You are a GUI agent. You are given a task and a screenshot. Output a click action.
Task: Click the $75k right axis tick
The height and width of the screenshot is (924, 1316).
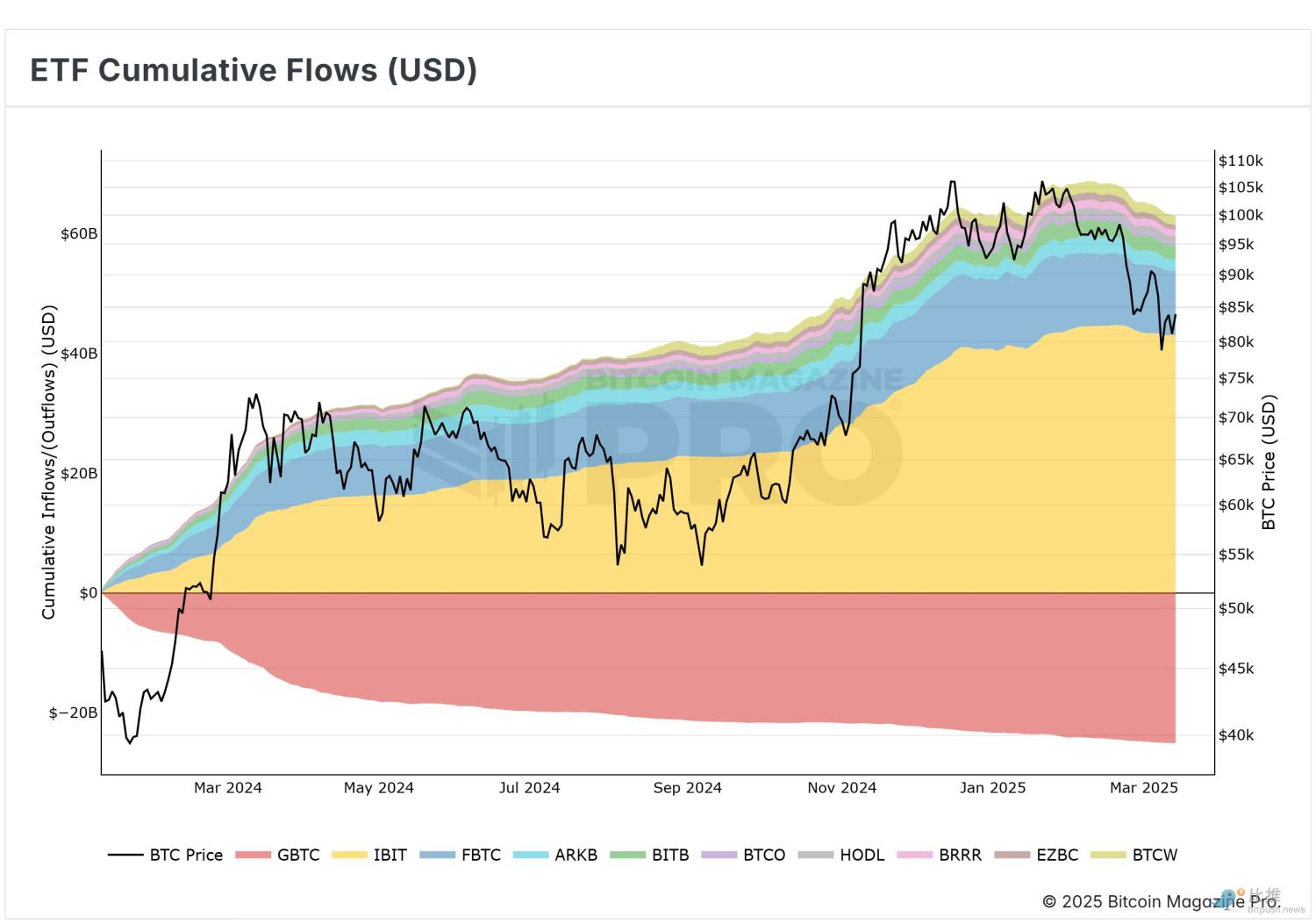coord(1236,379)
